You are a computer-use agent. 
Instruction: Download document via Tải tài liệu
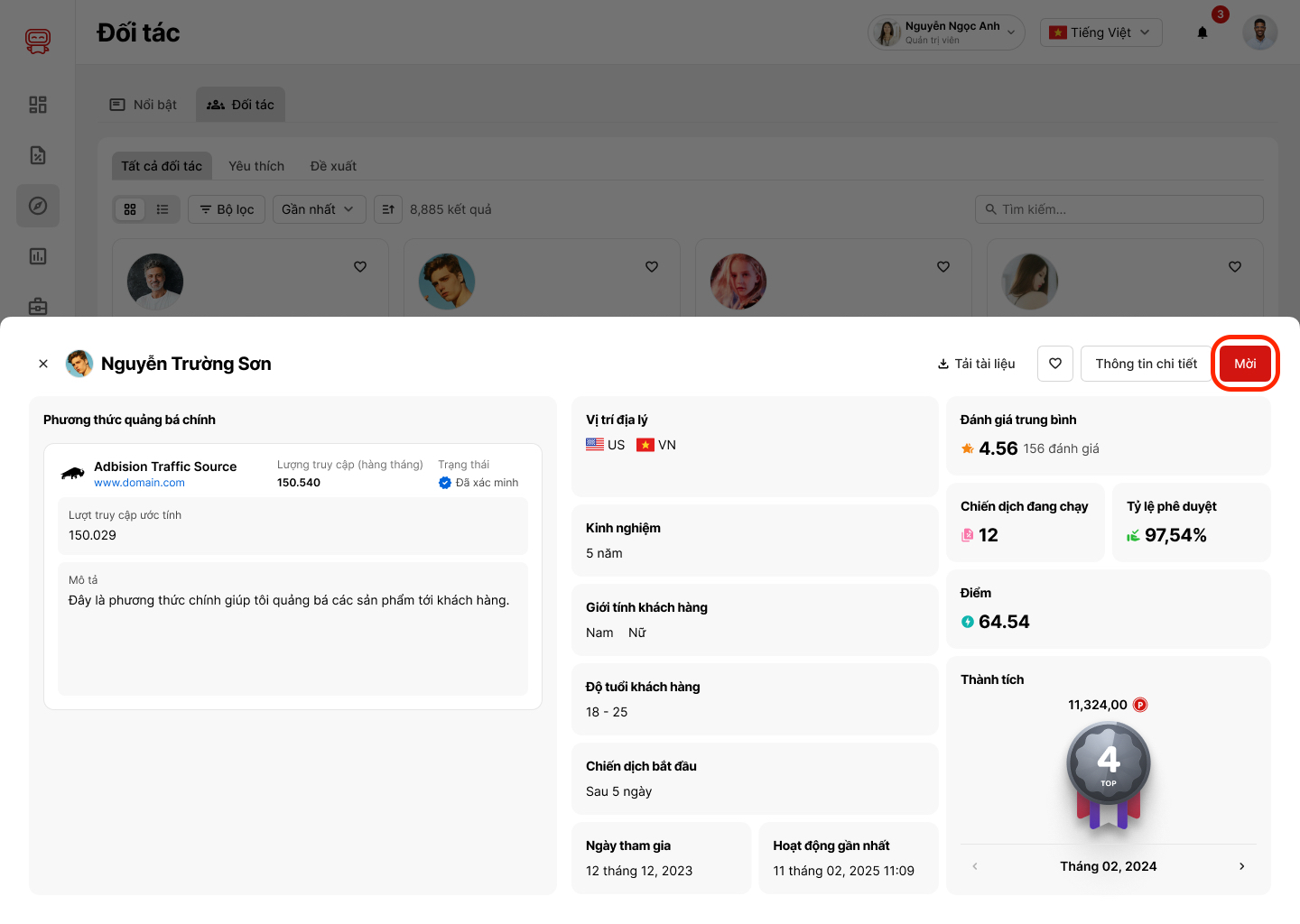pos(976,364)
